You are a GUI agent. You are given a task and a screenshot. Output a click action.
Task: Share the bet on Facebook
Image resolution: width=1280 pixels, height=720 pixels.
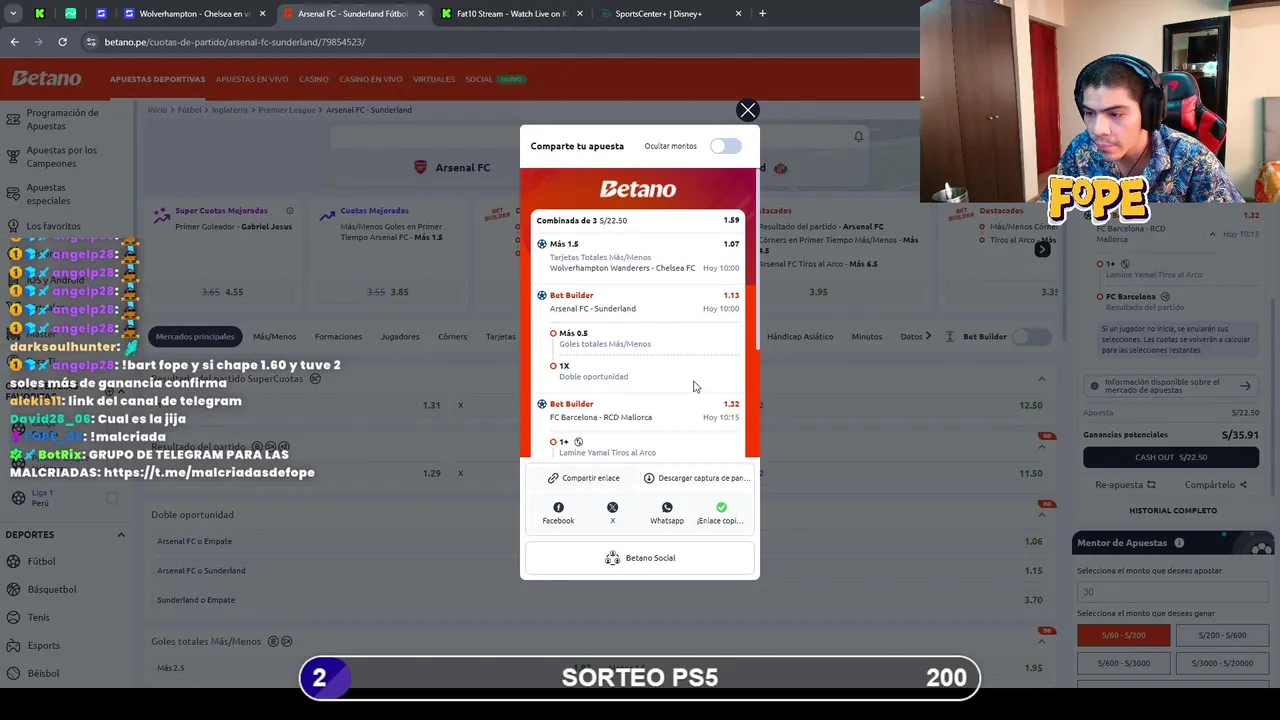[x=558, y=513]
